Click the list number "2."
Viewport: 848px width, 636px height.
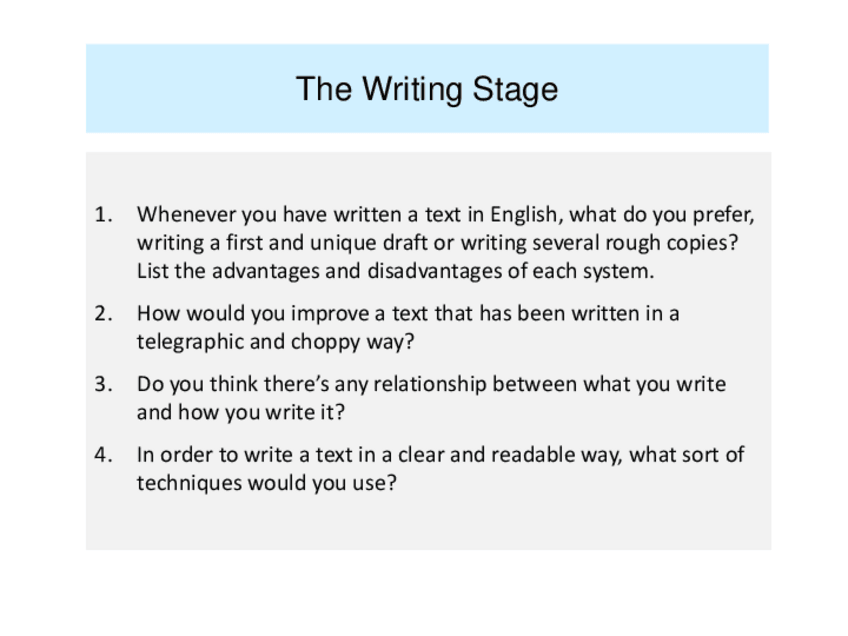(104, 313)
